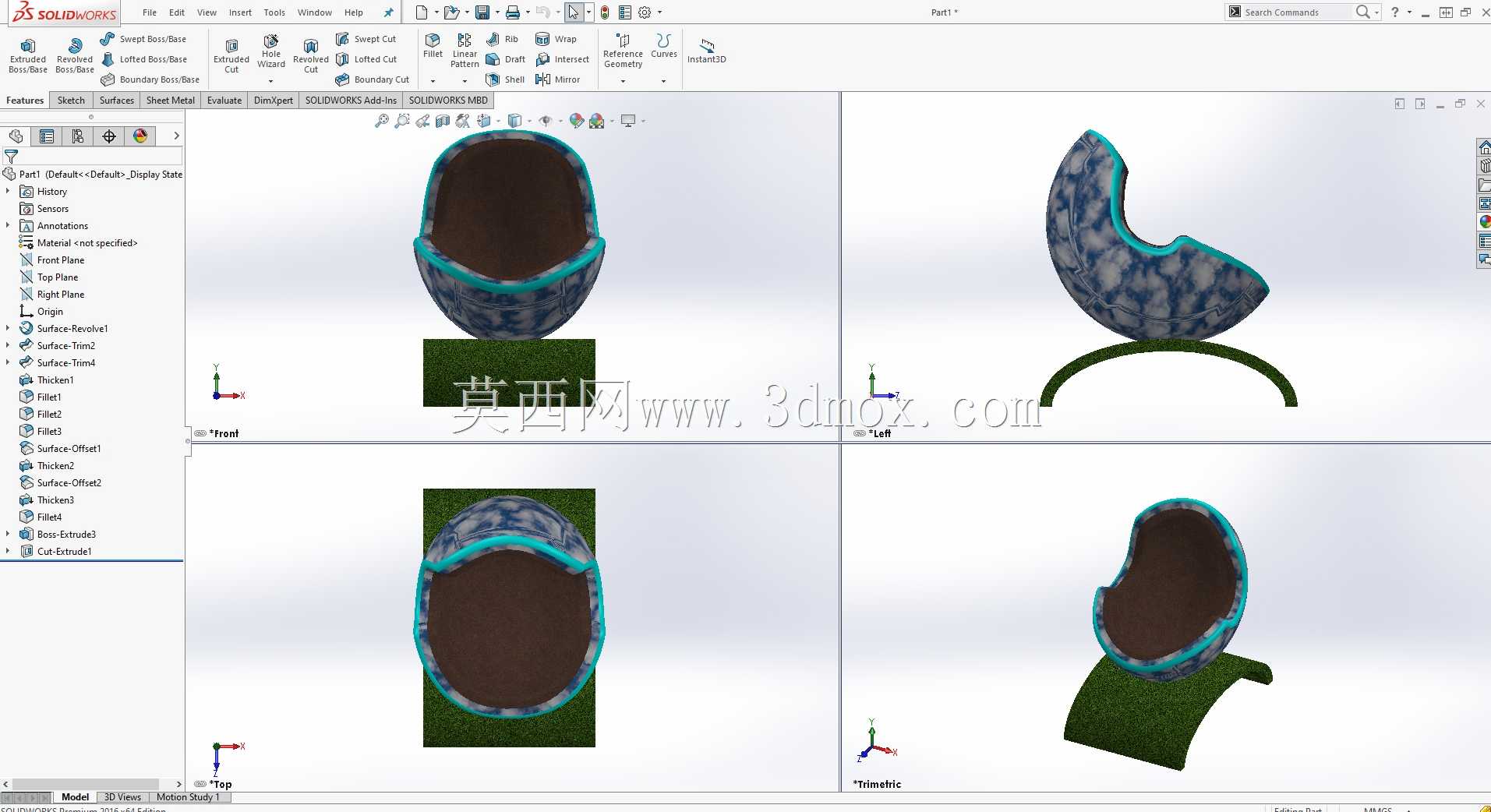
Task: Select the Draft tool
Action: 505,59
